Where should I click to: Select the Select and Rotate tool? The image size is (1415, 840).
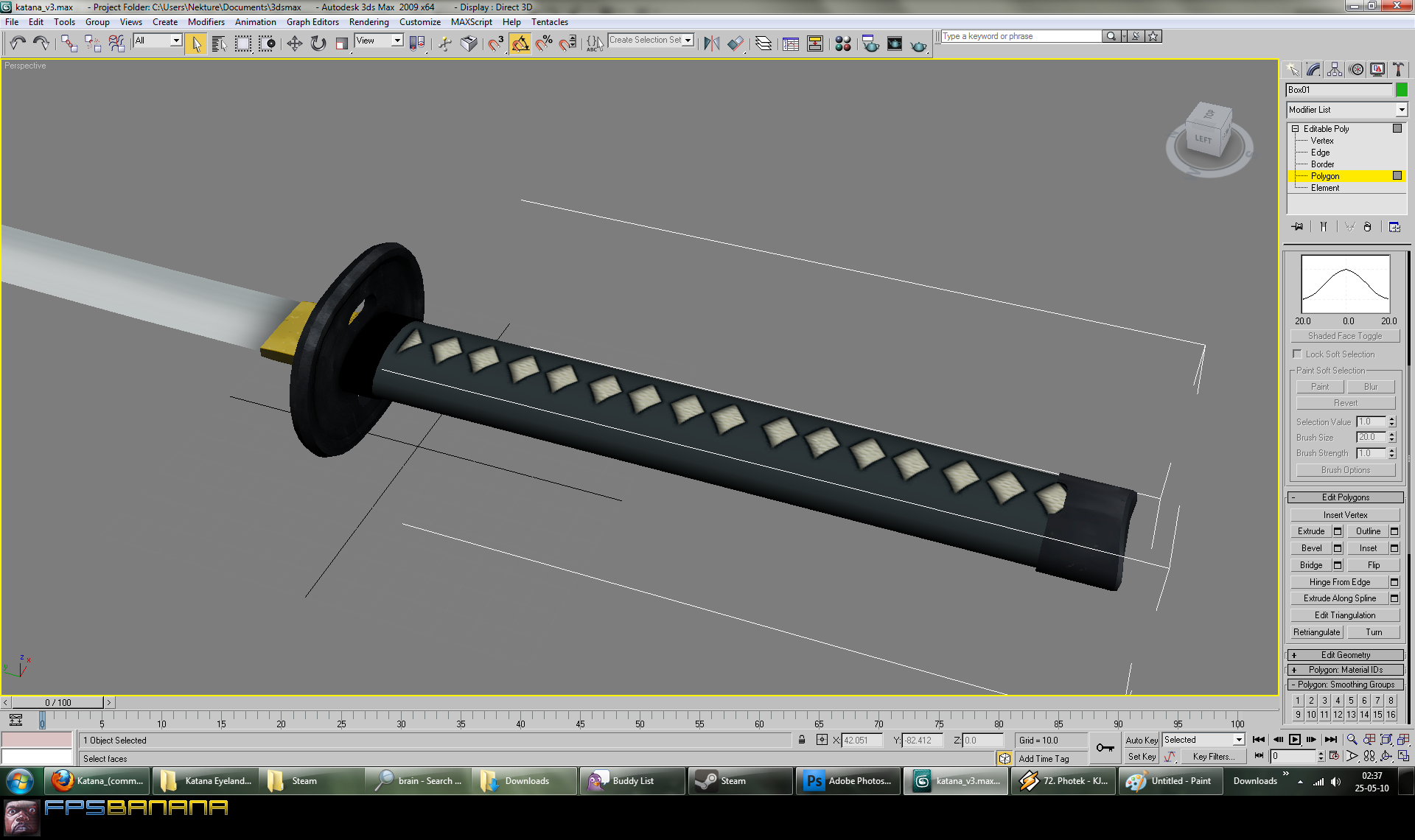pyautogui.click(x=317, y=43)
